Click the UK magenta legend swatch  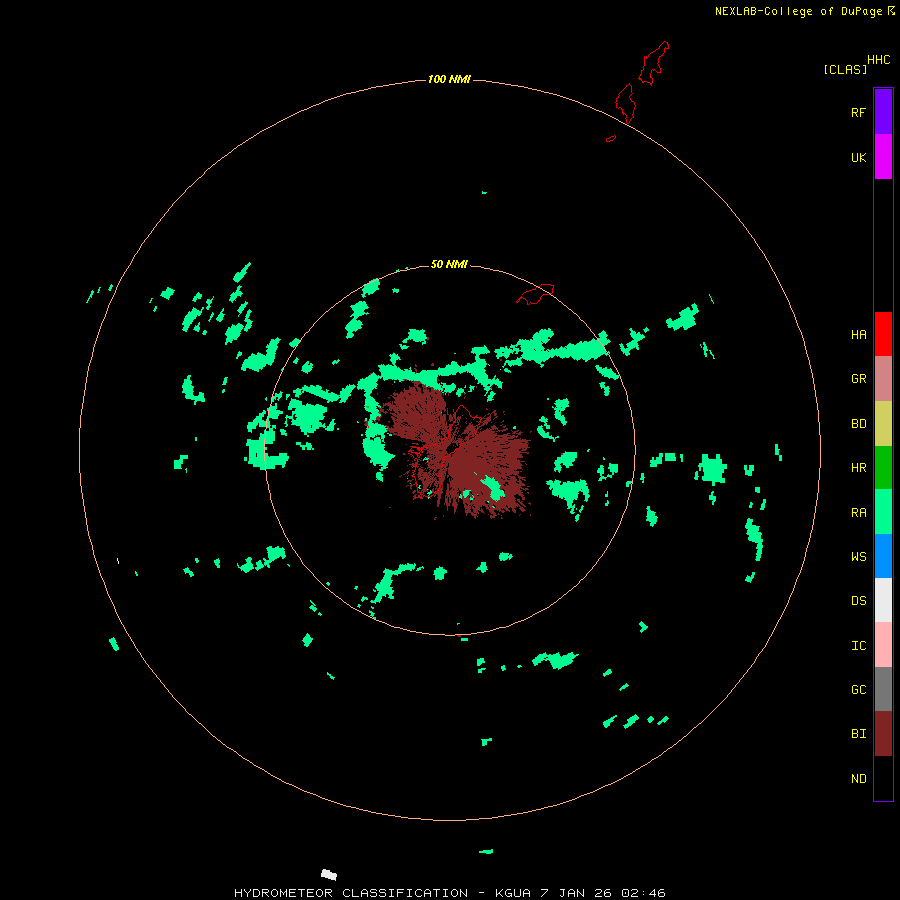[x=883, y=157]
